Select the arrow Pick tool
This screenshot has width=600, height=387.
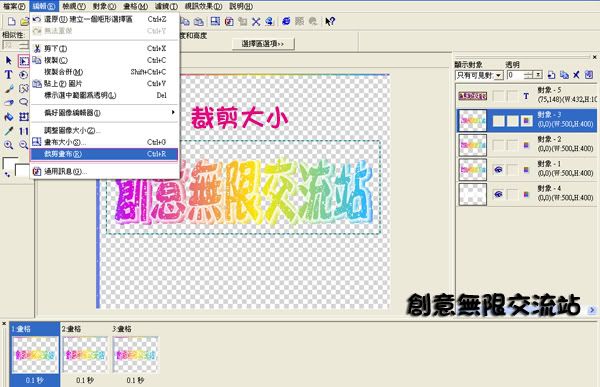(8, 60)
